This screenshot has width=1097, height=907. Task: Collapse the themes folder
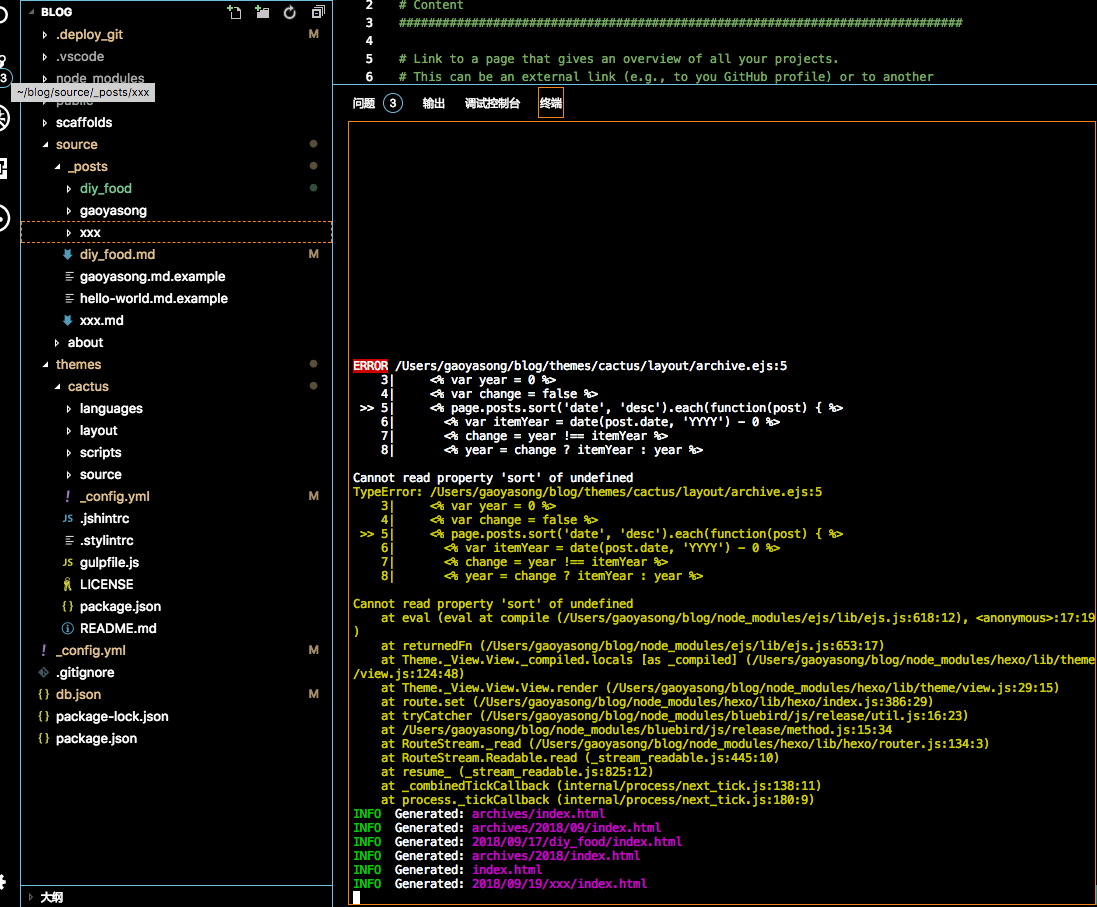[x=45, y=365]
